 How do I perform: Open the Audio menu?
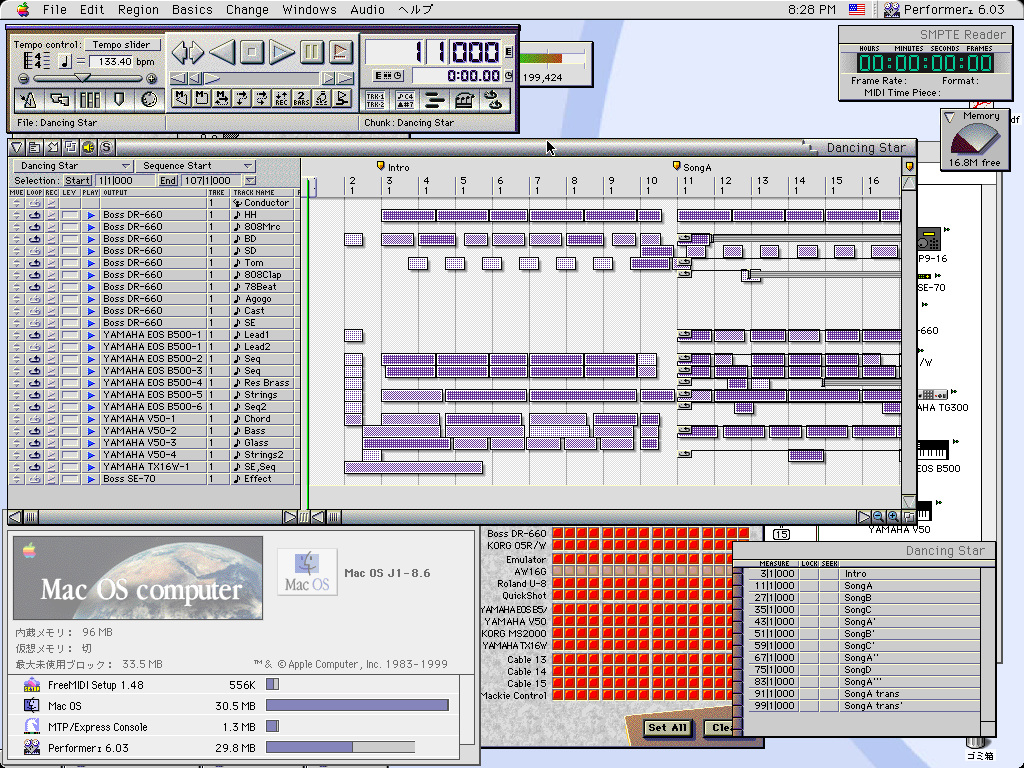(367, 9)
